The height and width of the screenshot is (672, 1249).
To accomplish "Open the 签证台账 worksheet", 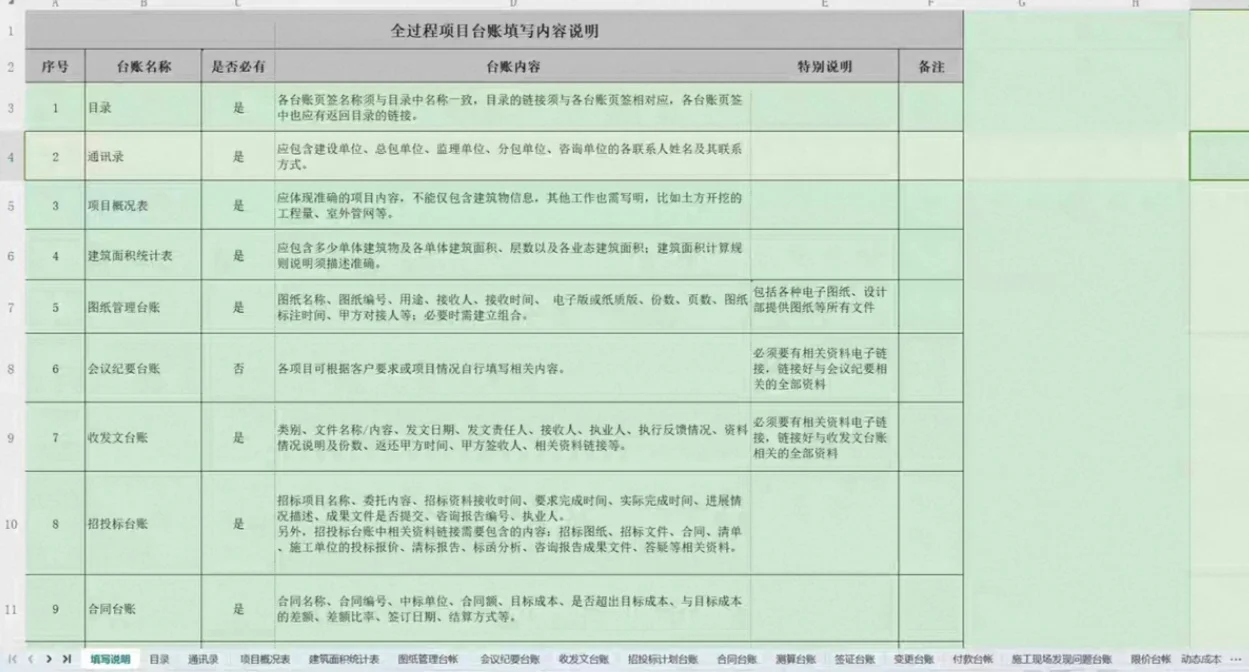I will point(855,658).
